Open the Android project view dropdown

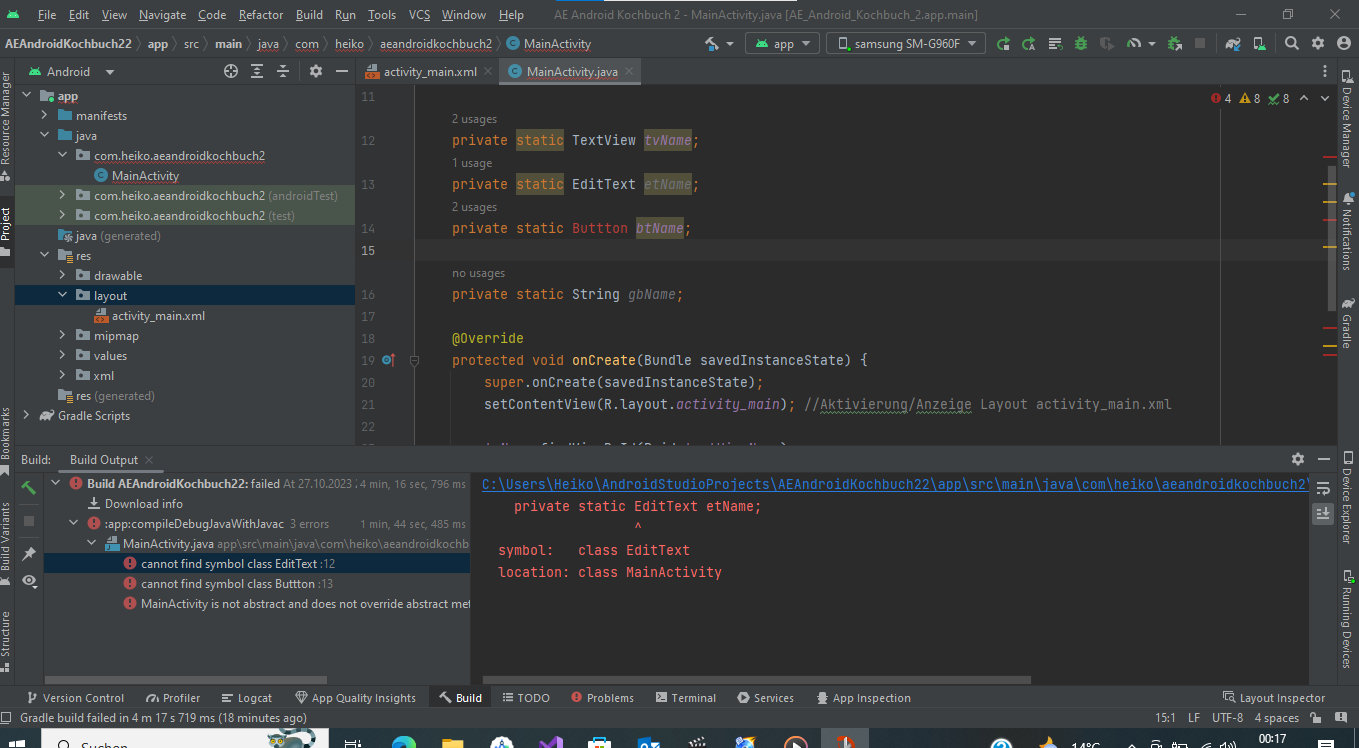click(x=72, y=72)
